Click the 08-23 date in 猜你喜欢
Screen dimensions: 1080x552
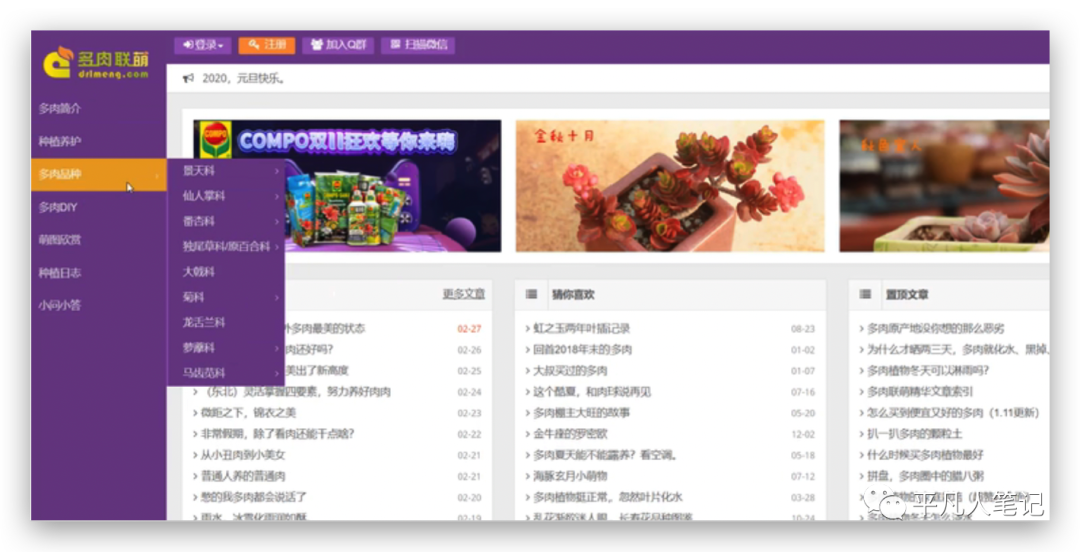point(802,329)
